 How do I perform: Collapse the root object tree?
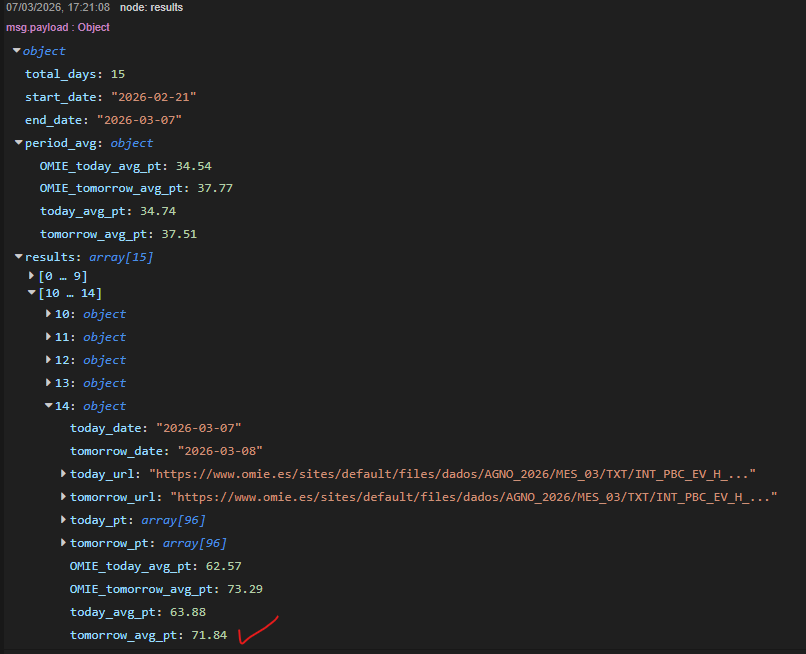click(x=17, y=51)
